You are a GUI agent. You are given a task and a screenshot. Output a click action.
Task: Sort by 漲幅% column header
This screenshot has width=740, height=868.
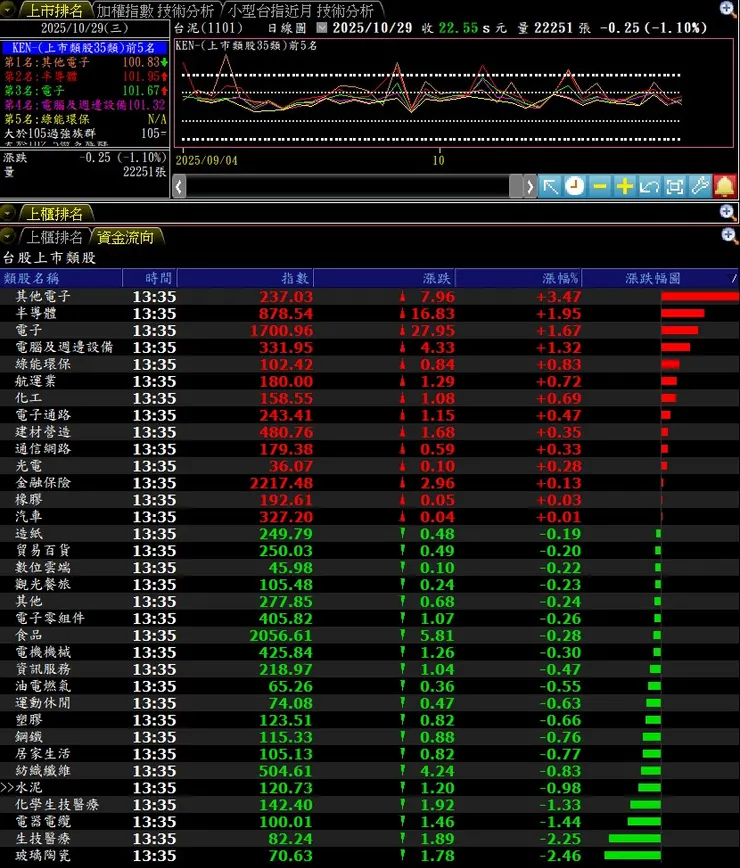coord(518,278)
